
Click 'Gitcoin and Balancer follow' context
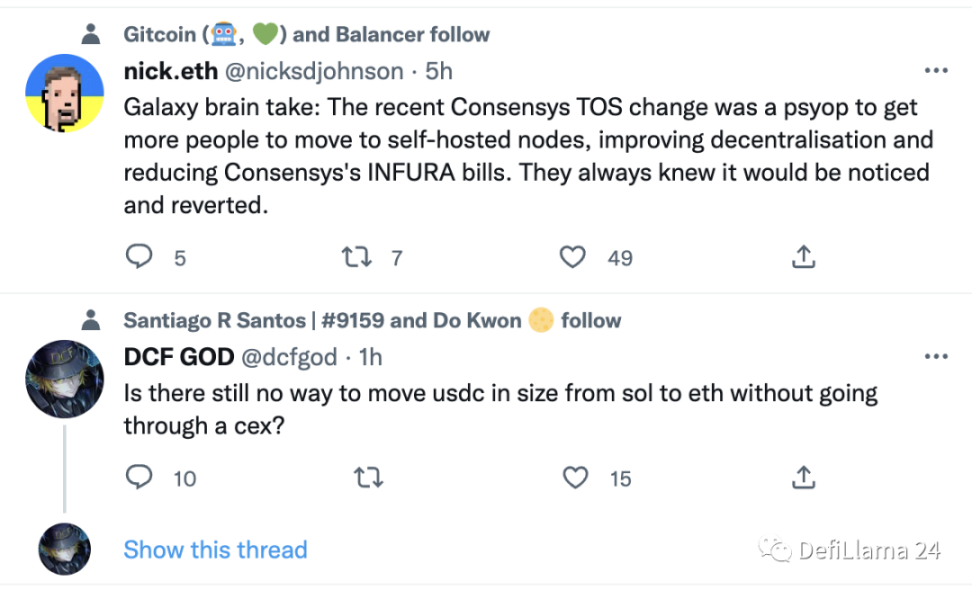tap(306, 34)
